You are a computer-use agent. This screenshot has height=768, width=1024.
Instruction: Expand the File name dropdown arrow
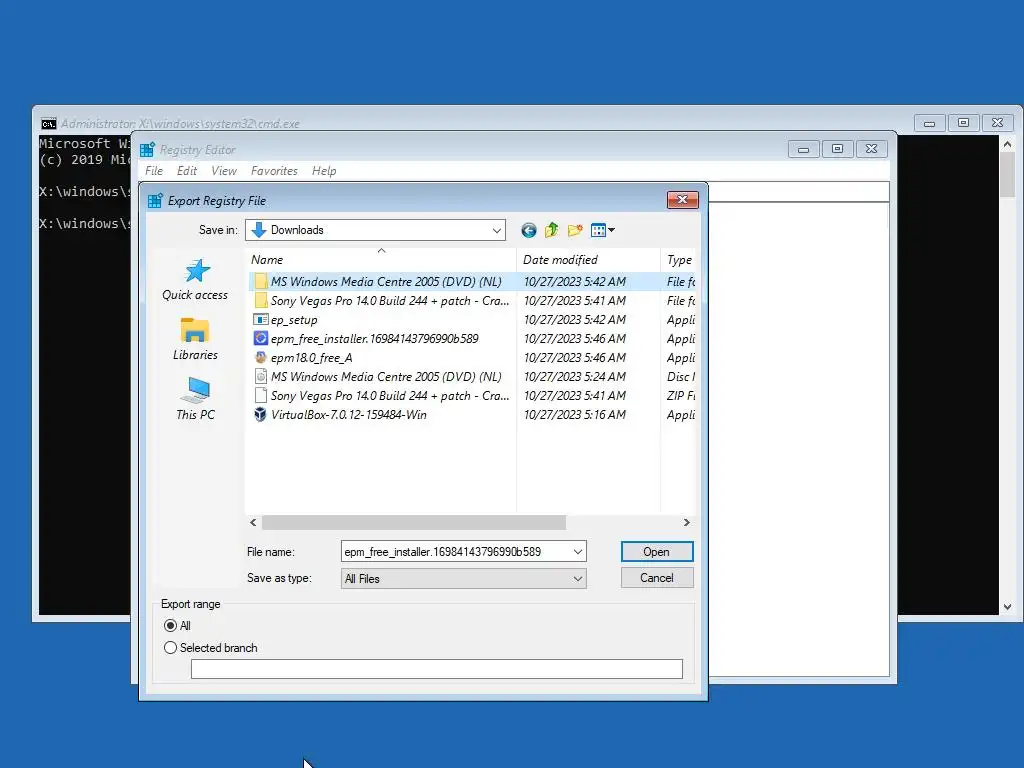(x=577, y=552)
